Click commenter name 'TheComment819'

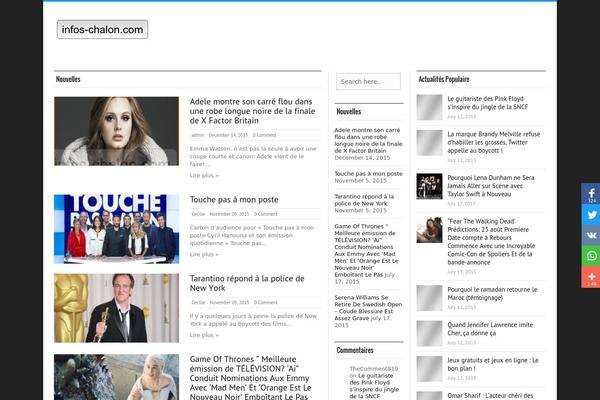coord(373,369)
